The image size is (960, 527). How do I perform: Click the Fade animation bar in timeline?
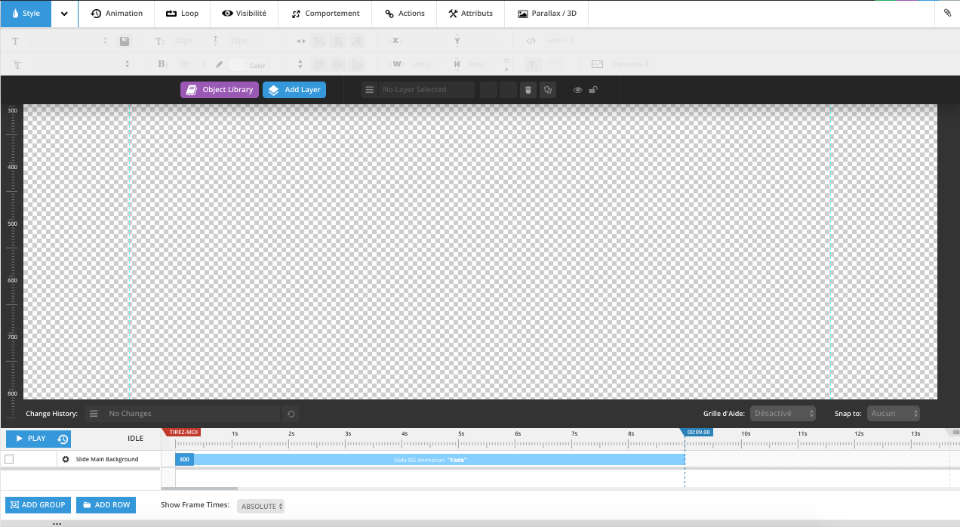click(x=431, y=459)
